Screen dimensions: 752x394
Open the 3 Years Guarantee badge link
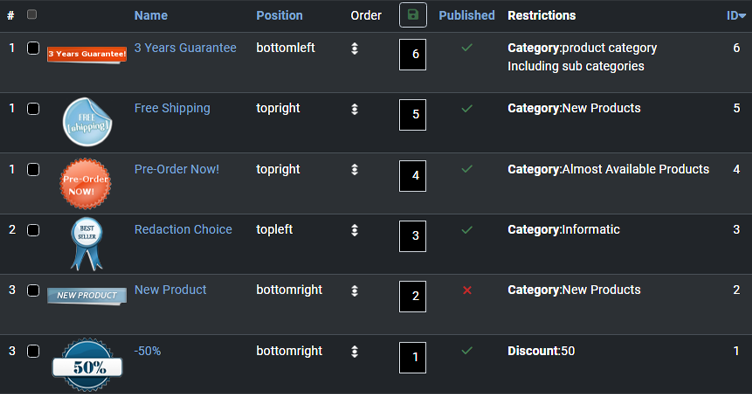point(185,48)
